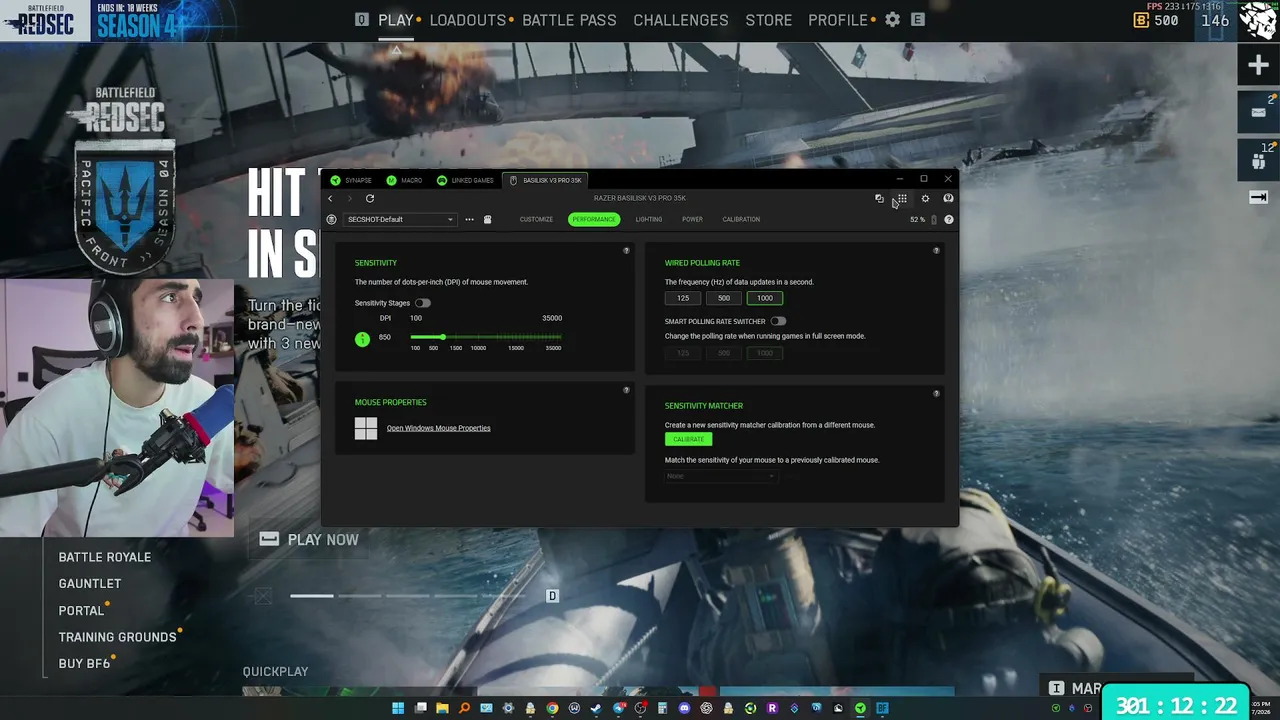
Task: Open the Lighting section
Action: pos(649,219)
